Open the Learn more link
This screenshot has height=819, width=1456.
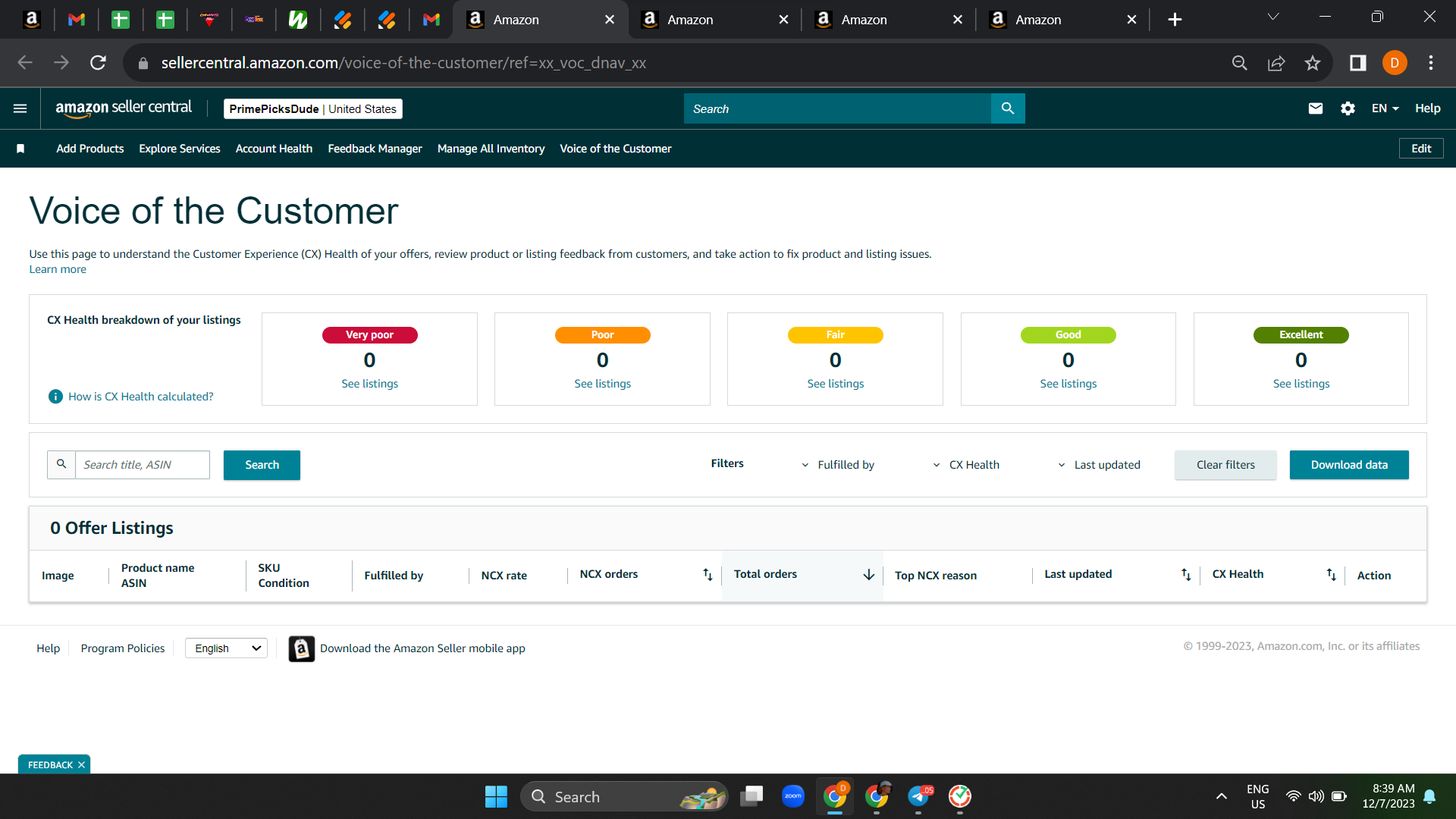click(58, 269)
